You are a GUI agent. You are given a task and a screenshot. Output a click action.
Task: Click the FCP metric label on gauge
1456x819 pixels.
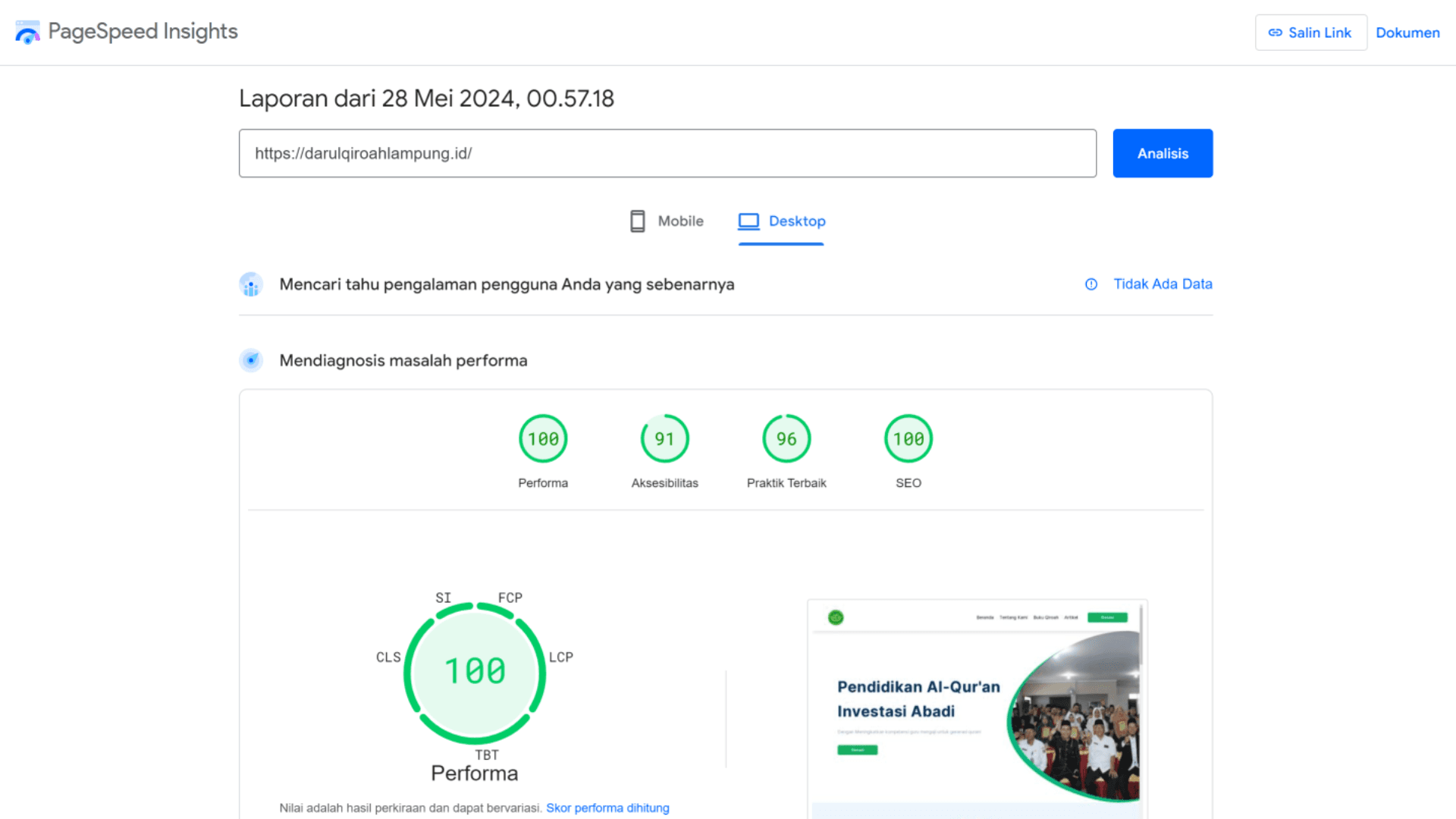[x=510, y=598]
